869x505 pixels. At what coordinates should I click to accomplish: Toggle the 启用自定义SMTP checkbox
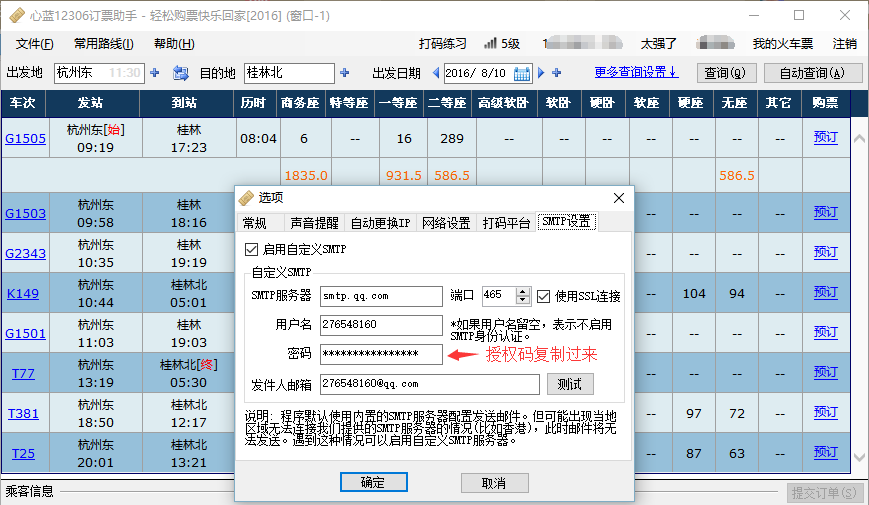pos(251,249)
